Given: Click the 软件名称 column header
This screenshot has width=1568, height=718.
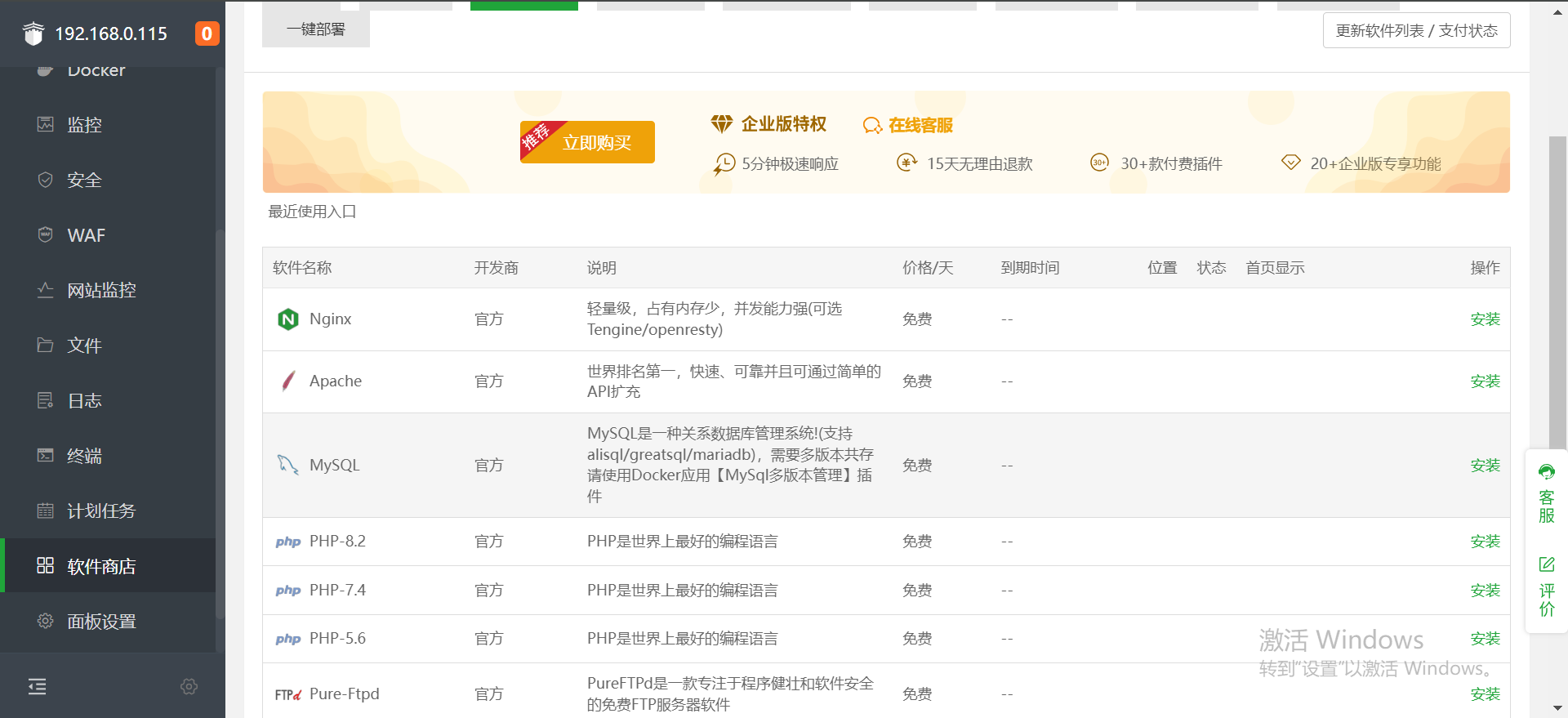Looking at the screenshot, I should (302, 268).
